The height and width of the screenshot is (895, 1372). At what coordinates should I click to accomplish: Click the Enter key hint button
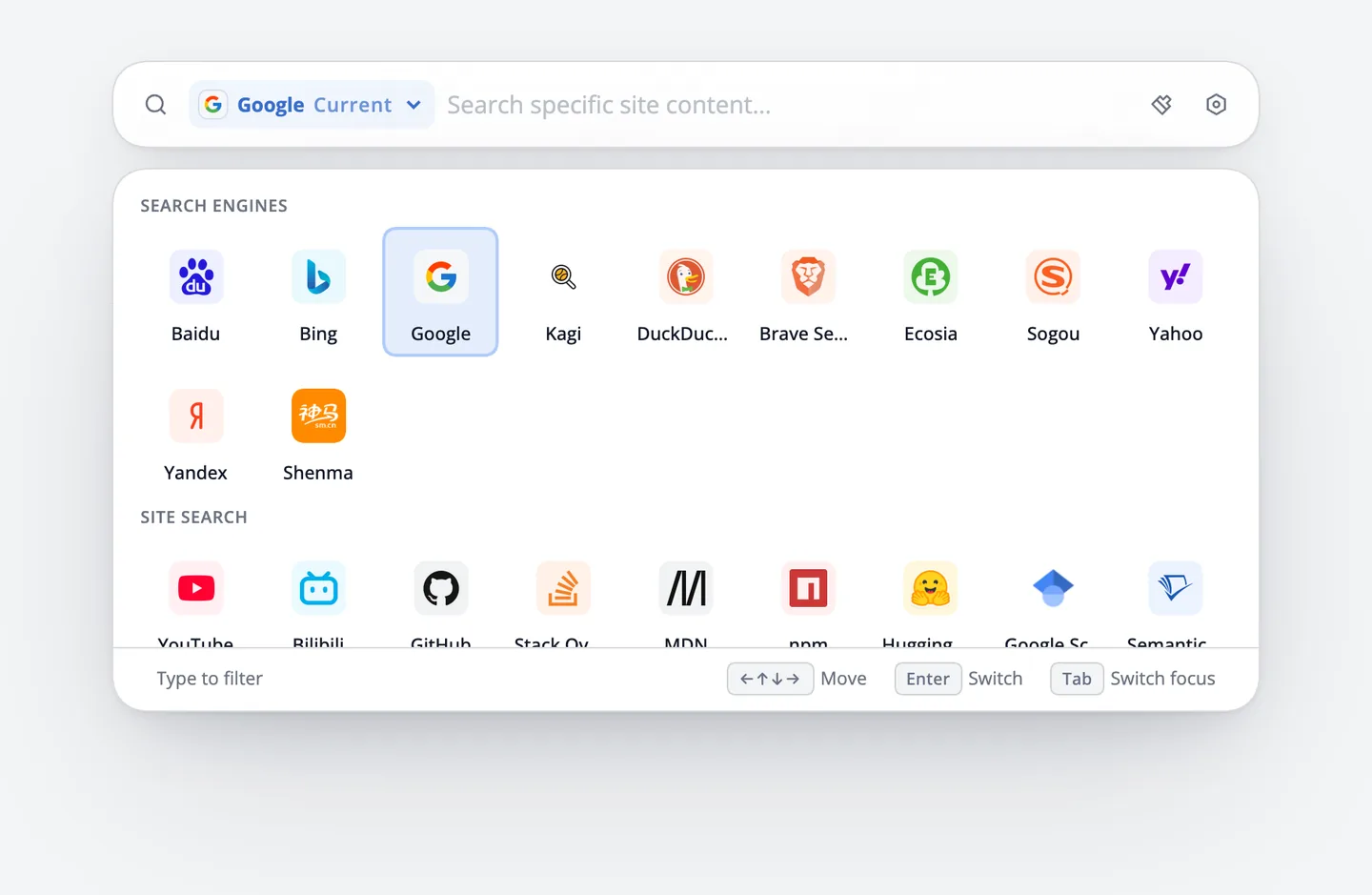tap(928, 679)
